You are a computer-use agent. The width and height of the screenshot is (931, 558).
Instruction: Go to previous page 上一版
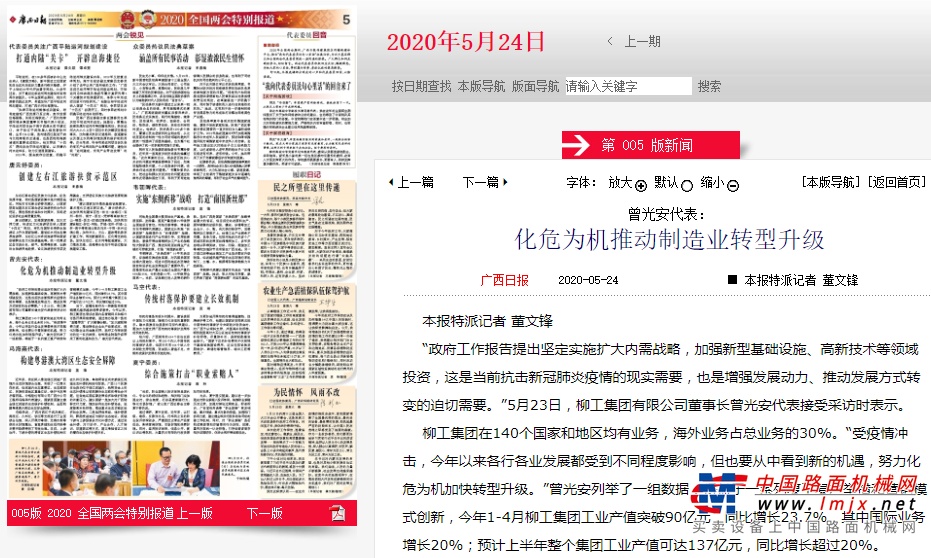click(195, 513)
